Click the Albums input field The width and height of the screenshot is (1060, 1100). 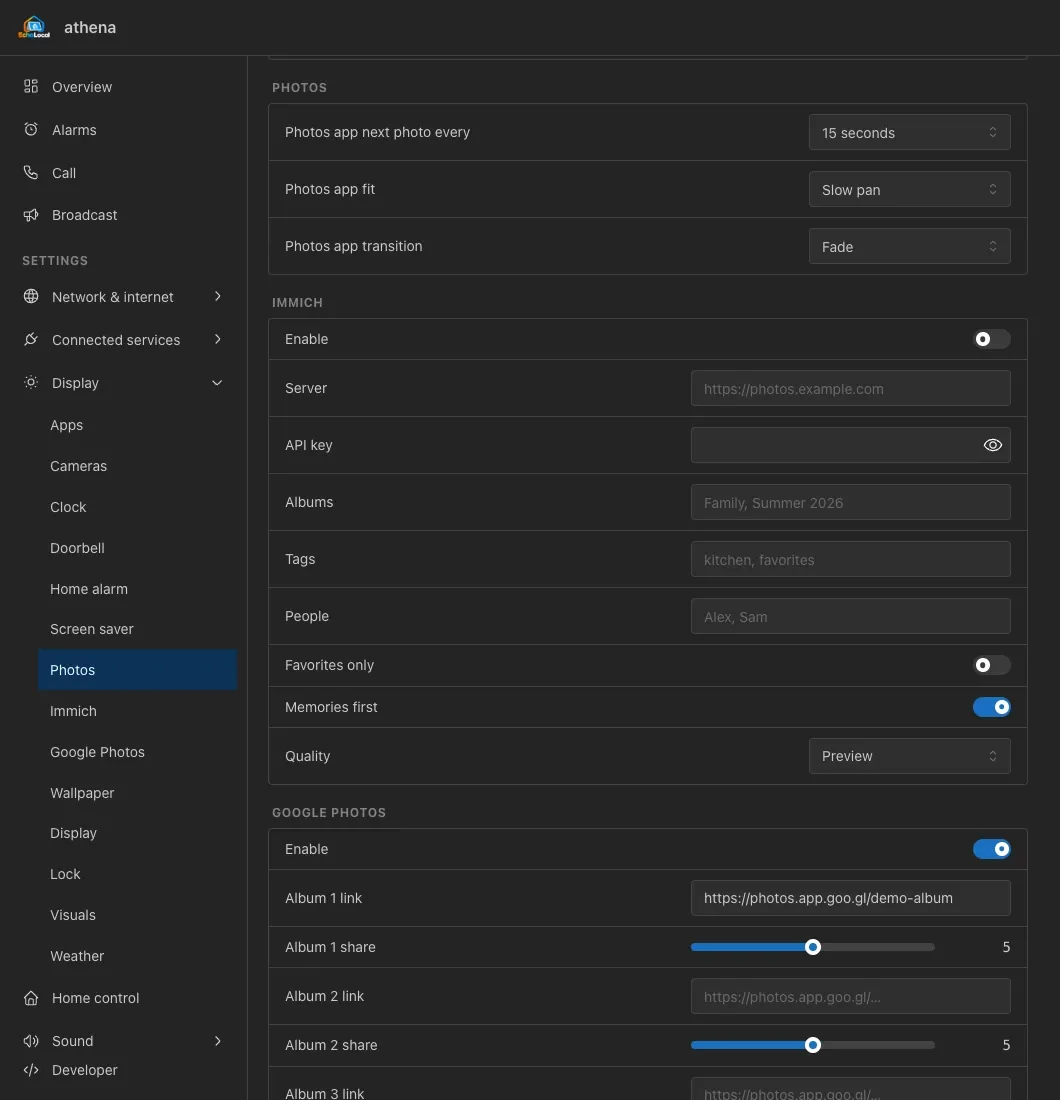coord(850,502)
